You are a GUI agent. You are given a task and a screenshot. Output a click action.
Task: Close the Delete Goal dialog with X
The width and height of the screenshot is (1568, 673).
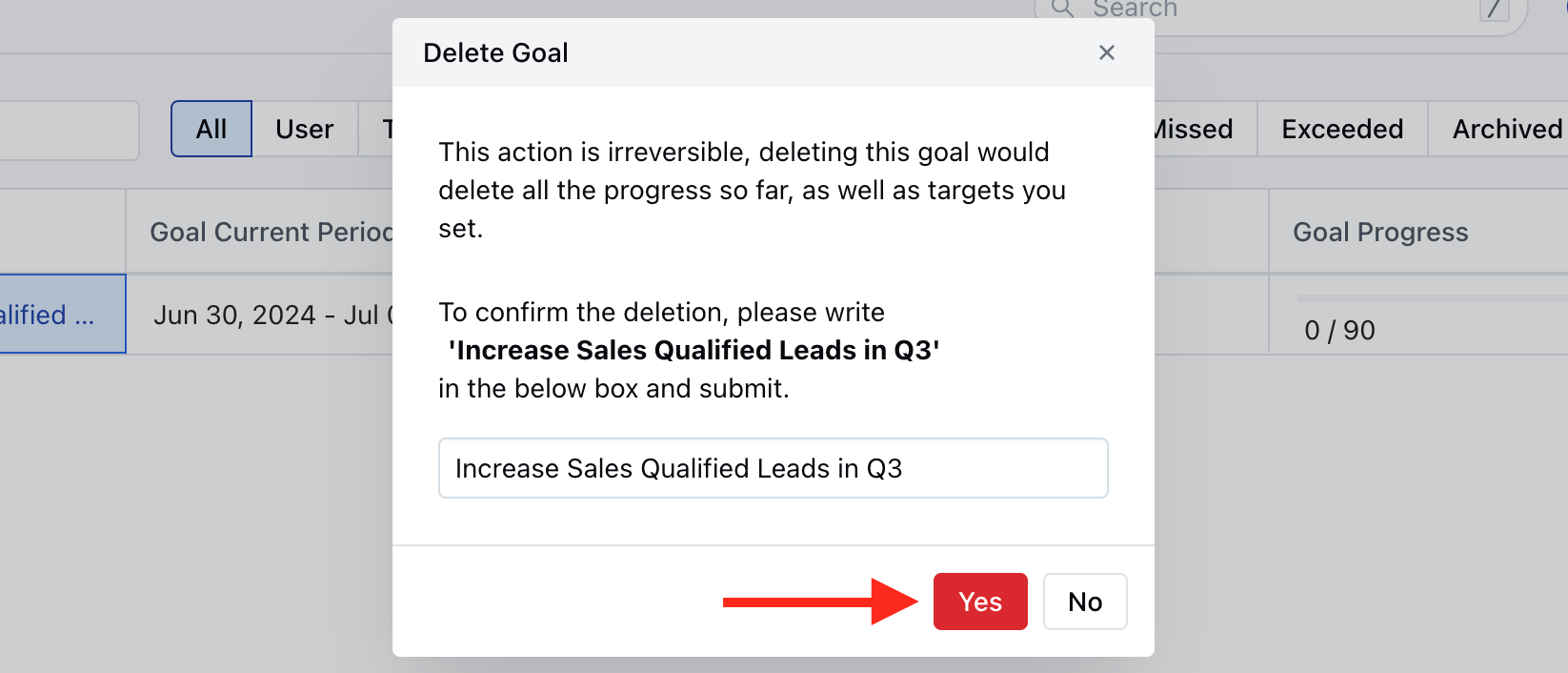coord(1106,52)
